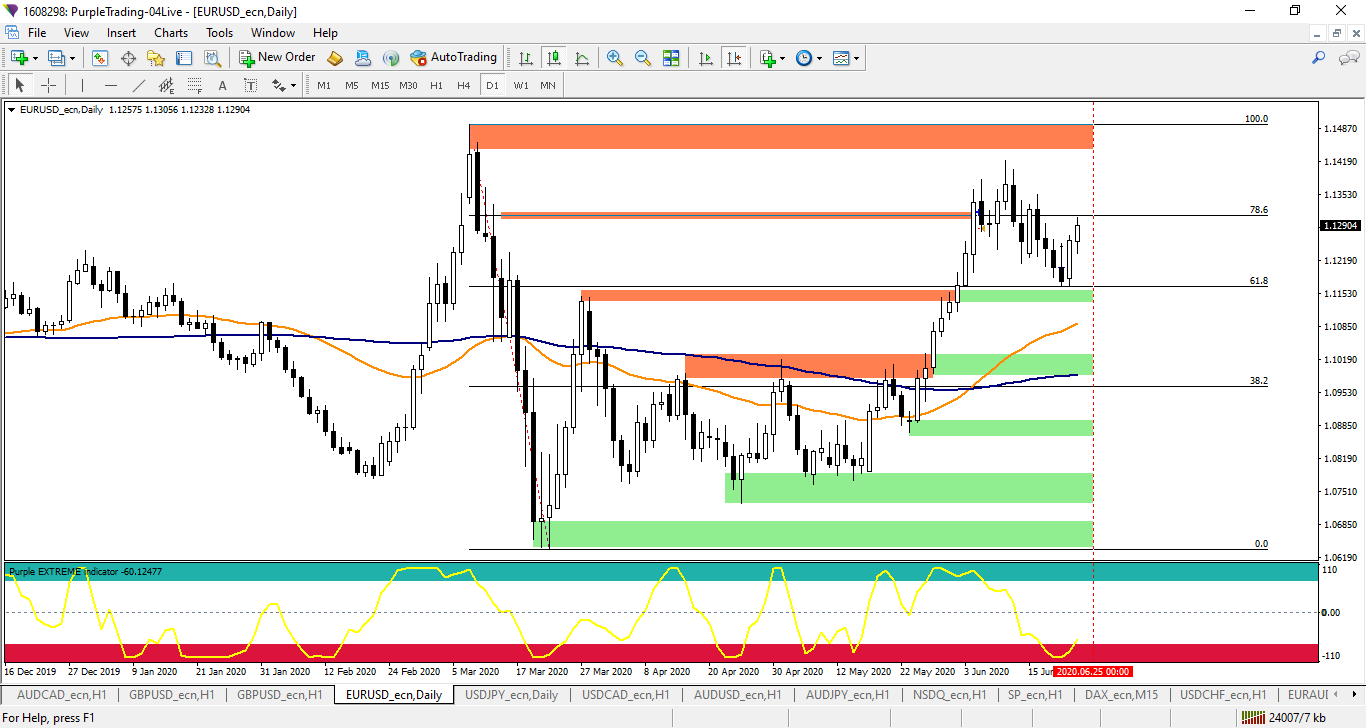Open the search magnifier icon

point(1318,58)
